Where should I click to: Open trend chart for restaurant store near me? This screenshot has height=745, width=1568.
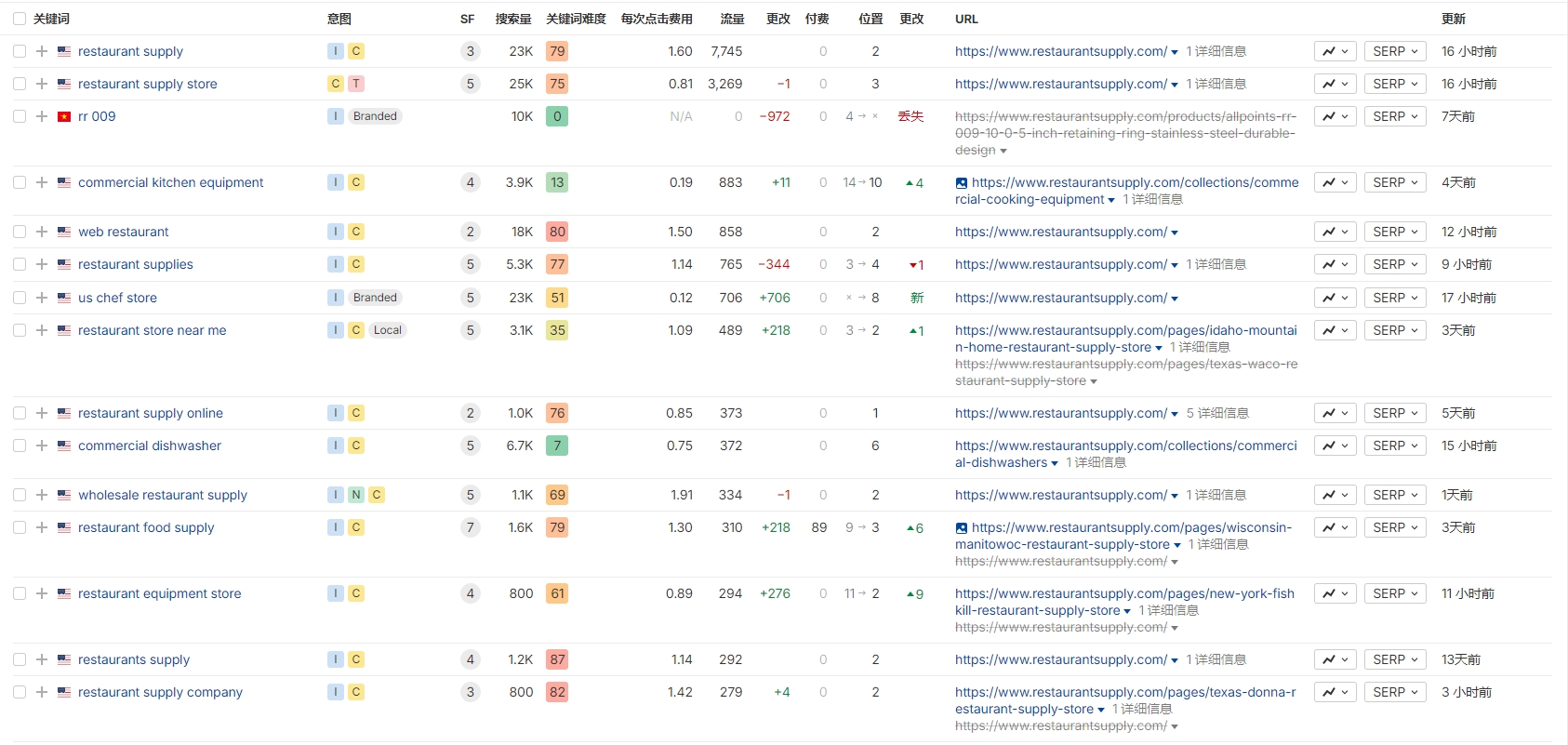(1335, 330)
